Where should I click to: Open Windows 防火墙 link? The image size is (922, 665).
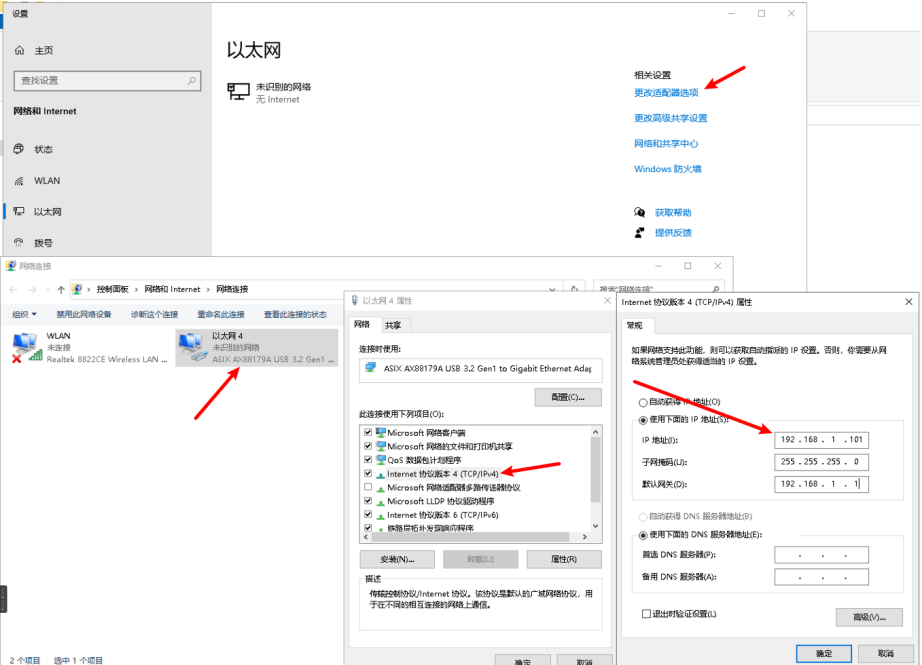tap(667, 169)
